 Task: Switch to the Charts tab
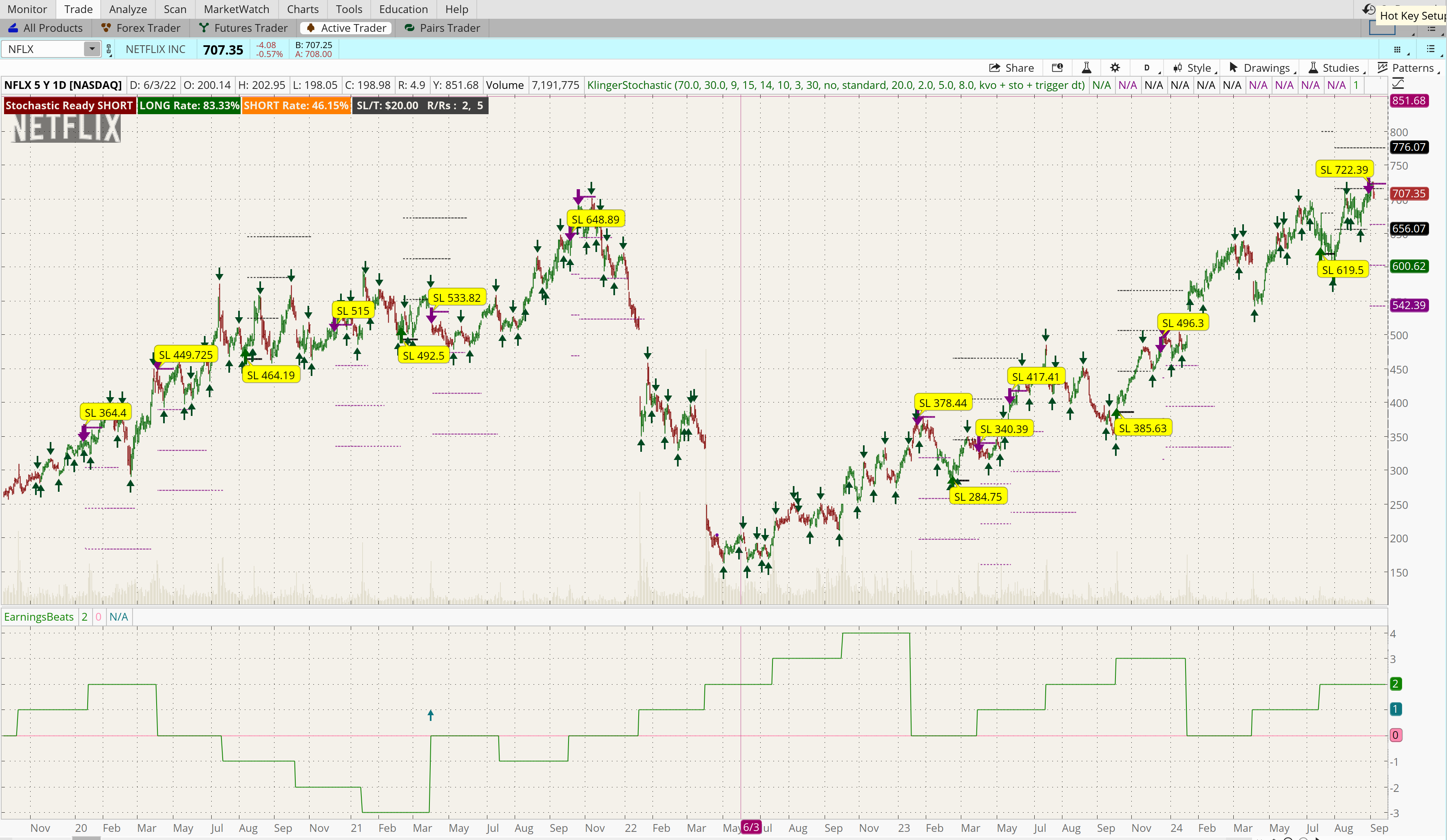pyautogui.click(x=303, y=9)
